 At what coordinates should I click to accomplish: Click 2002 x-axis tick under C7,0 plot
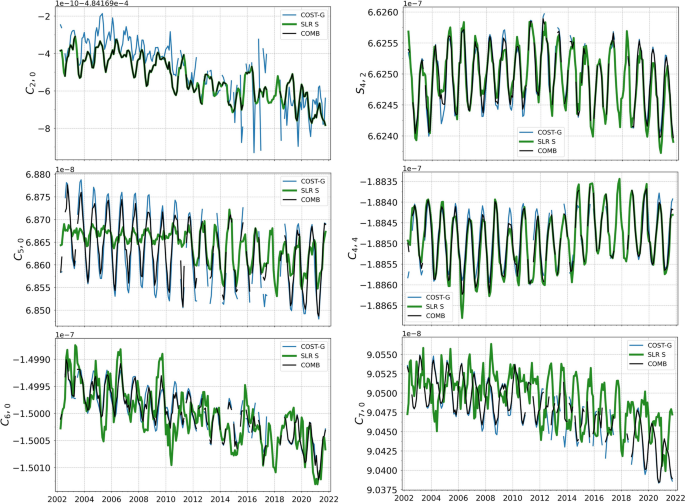(404, 498)
